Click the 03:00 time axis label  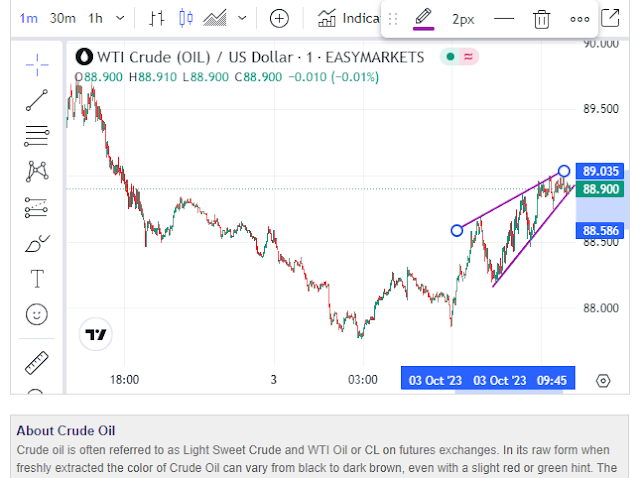click(x=362, y=380)
